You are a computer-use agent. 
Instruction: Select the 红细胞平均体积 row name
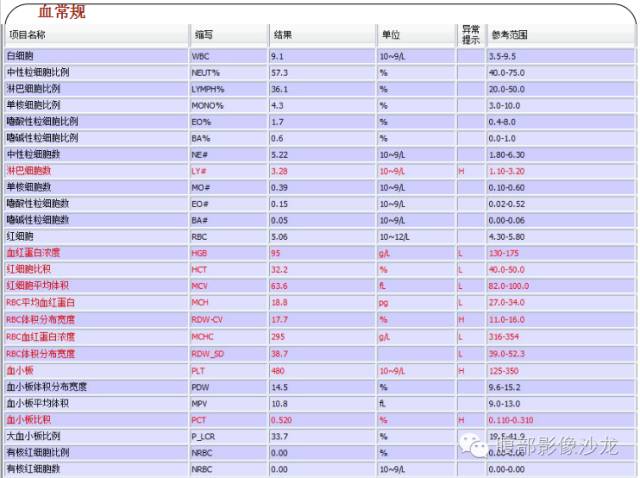38,285
